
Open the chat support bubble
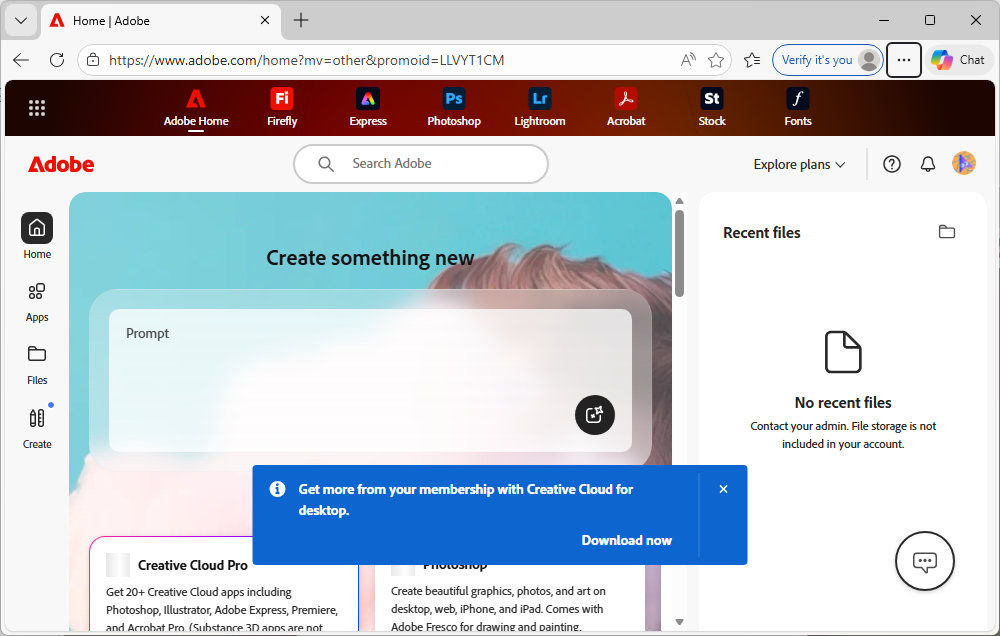[x=924, y=561]
